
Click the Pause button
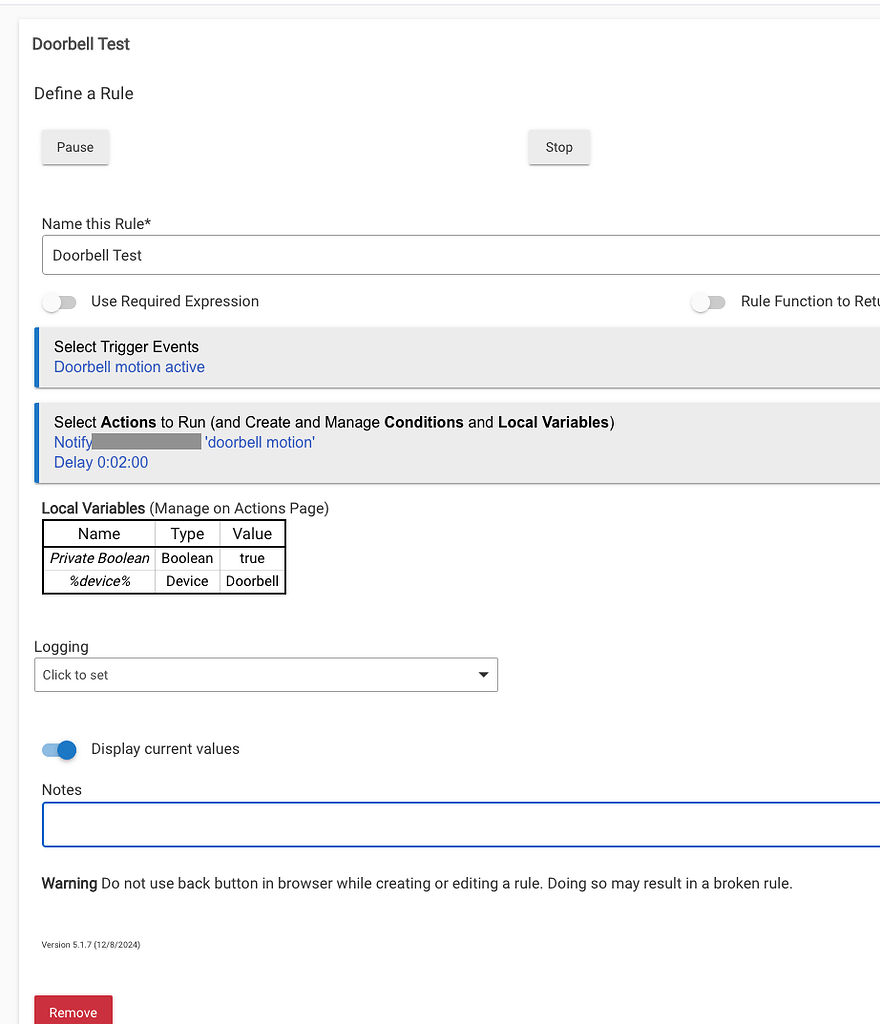(74, 147)
